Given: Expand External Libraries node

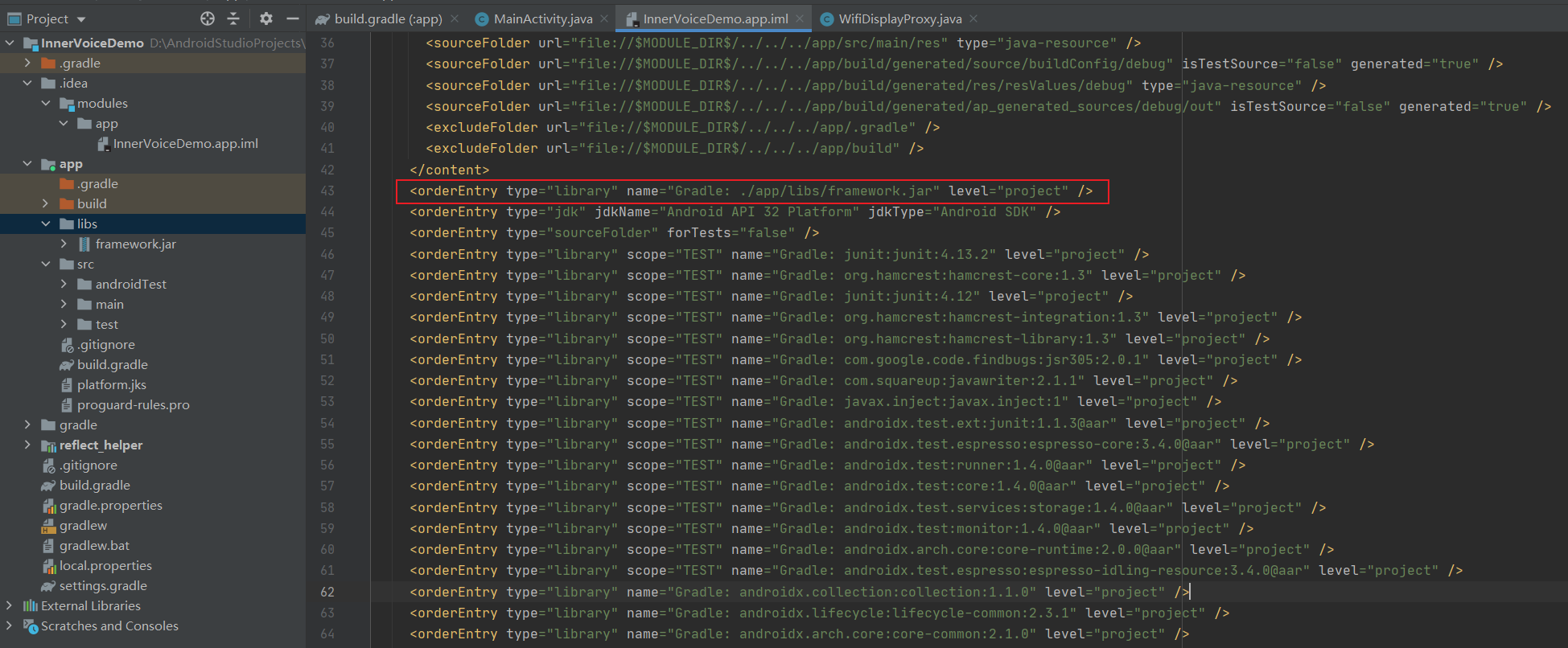Looking at the screenshot, I should (x=10, y=605).
